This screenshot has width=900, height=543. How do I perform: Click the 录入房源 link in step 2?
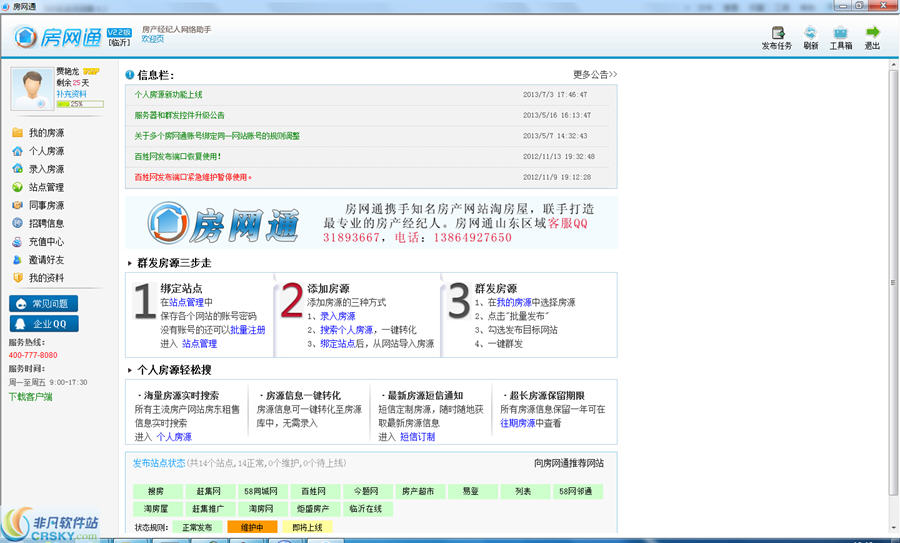click(338, 316)
